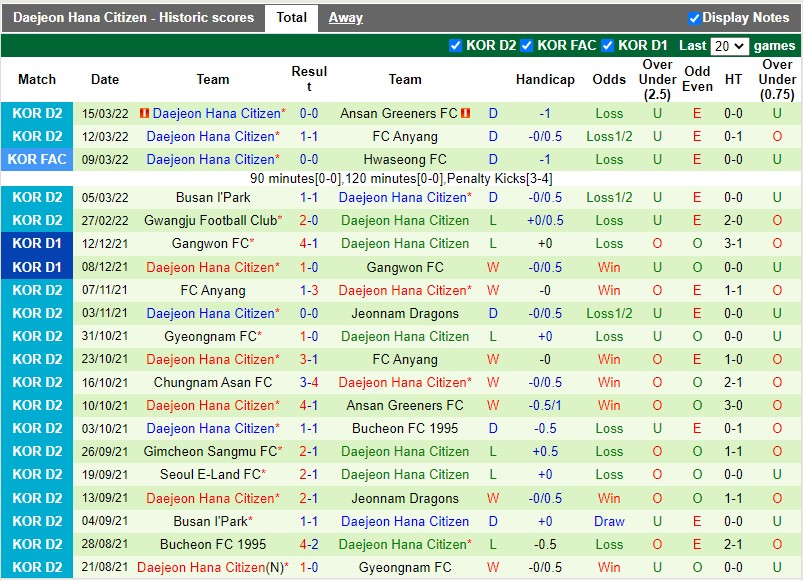Open Jeonnam Dragons in 03/11/21 row

[x=405, y=313]
